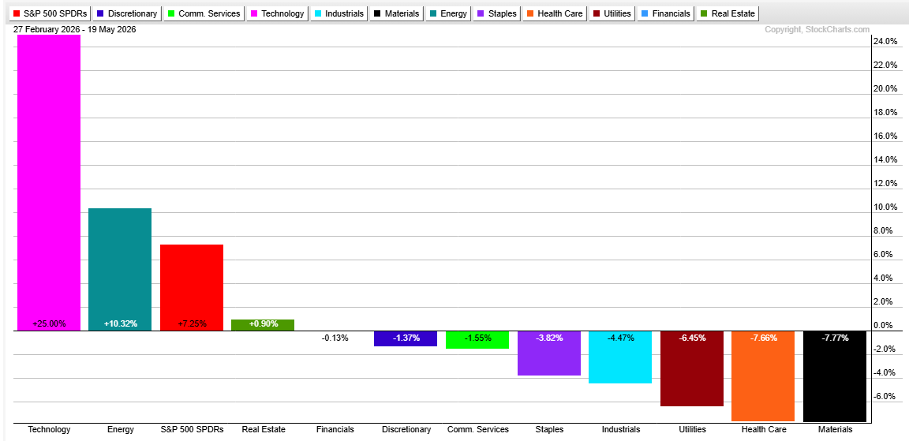Toggle the Materials legend button
910x442 pixels.
pos(396,13)
